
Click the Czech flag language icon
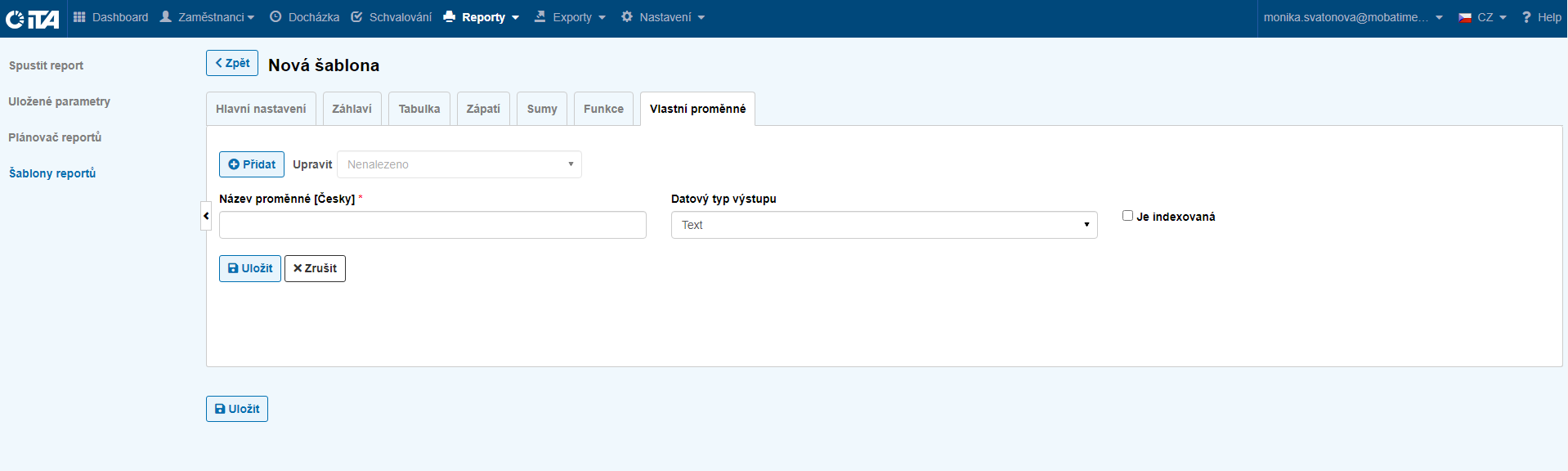1465,17
